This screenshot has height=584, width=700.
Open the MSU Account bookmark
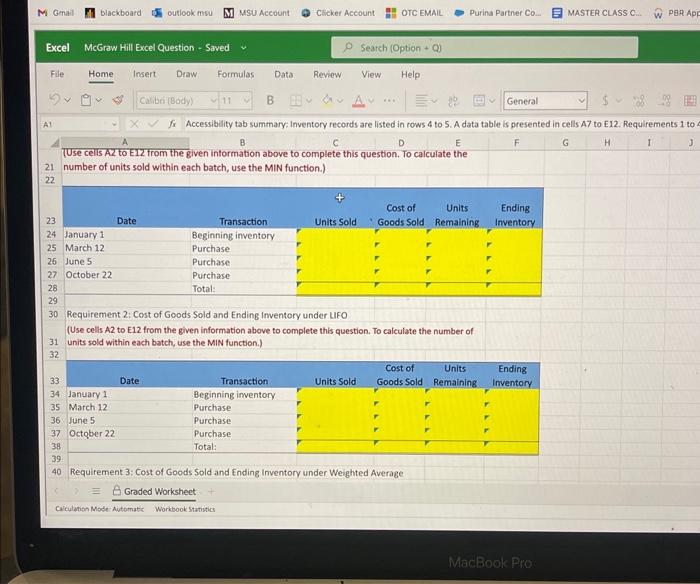[x=257, y=13]
